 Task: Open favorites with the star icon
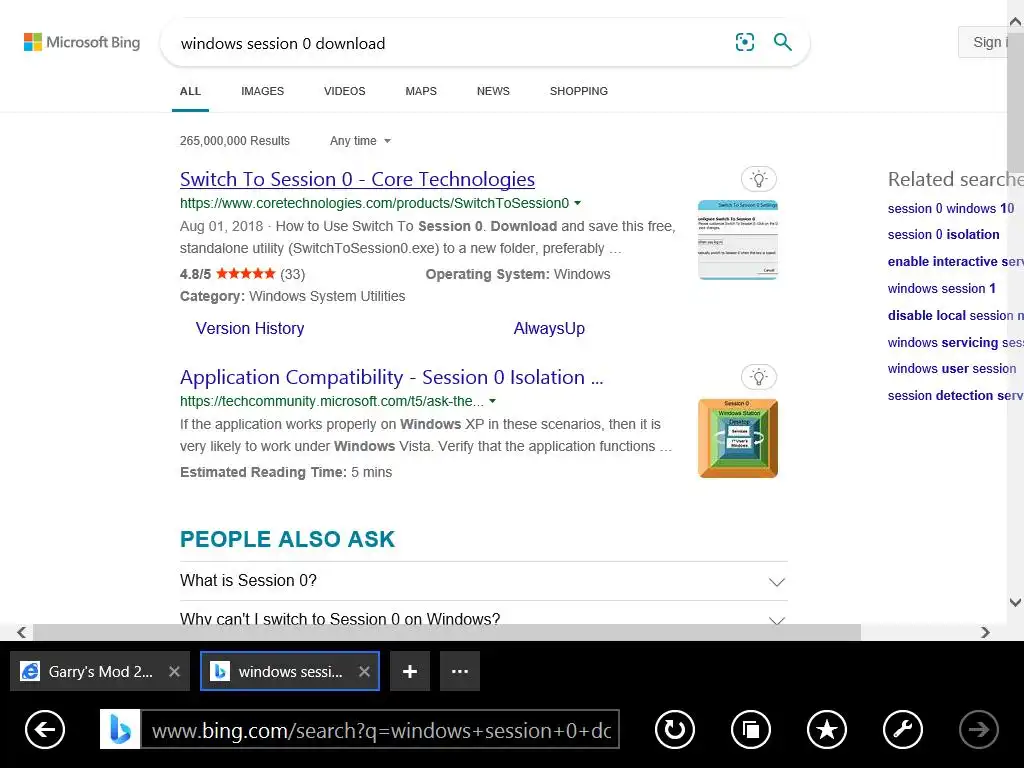tap(827, 729)
